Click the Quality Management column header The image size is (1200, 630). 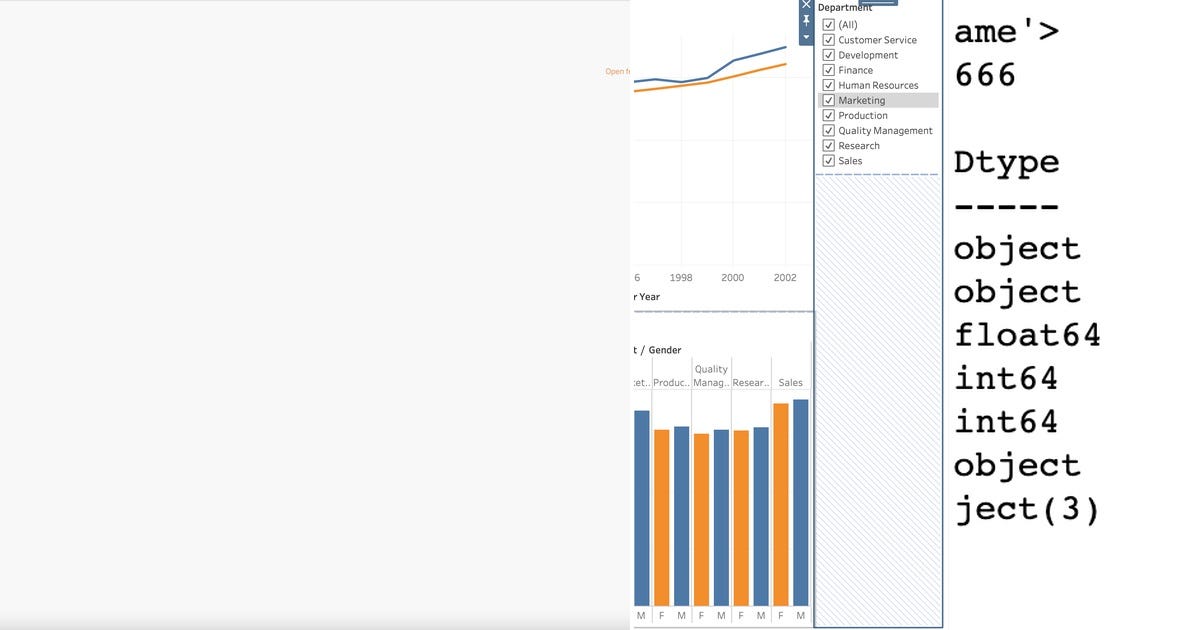click(x=710, y=375)
